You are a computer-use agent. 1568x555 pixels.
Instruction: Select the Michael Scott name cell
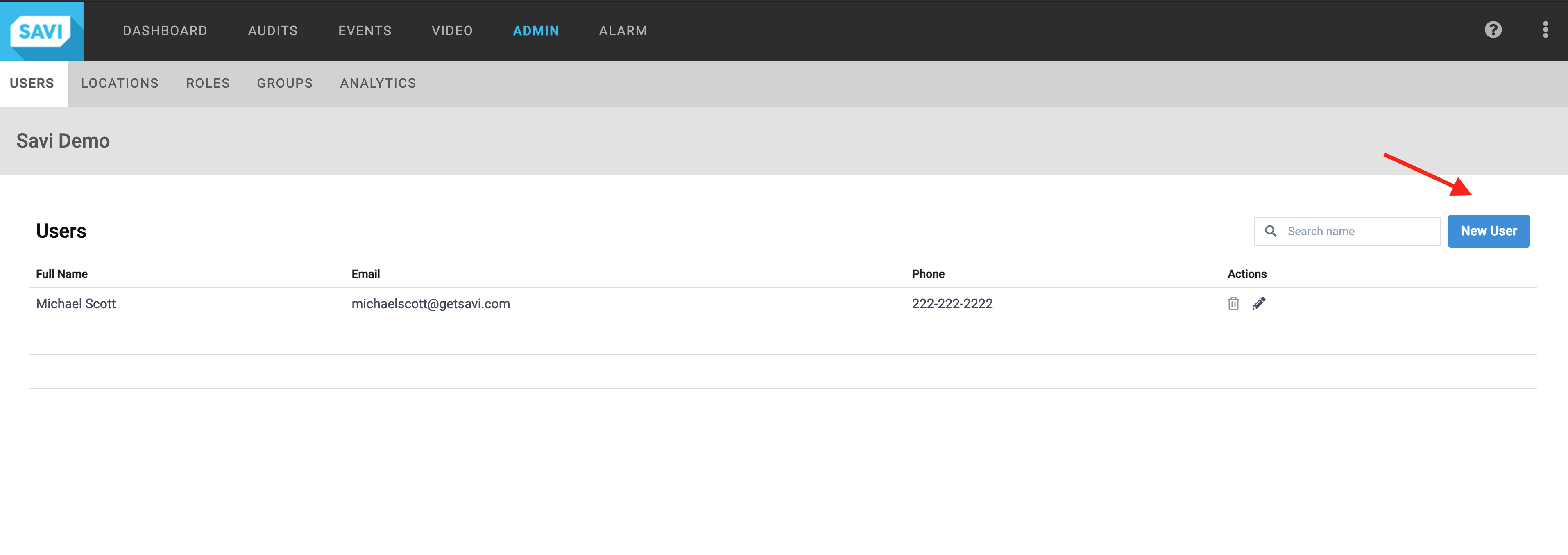click(x=75, y=303)
